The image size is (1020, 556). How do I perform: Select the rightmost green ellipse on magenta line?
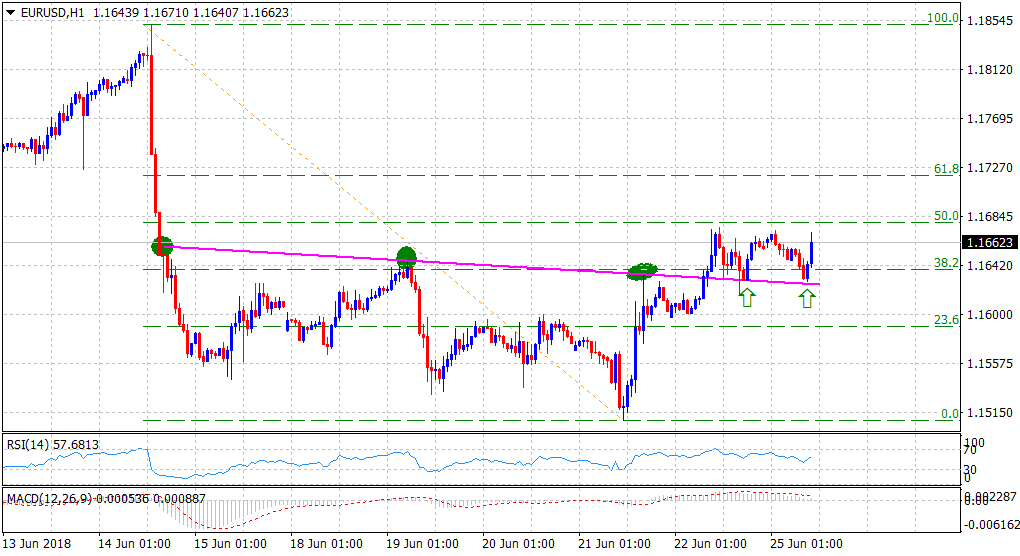click(642, 270)
